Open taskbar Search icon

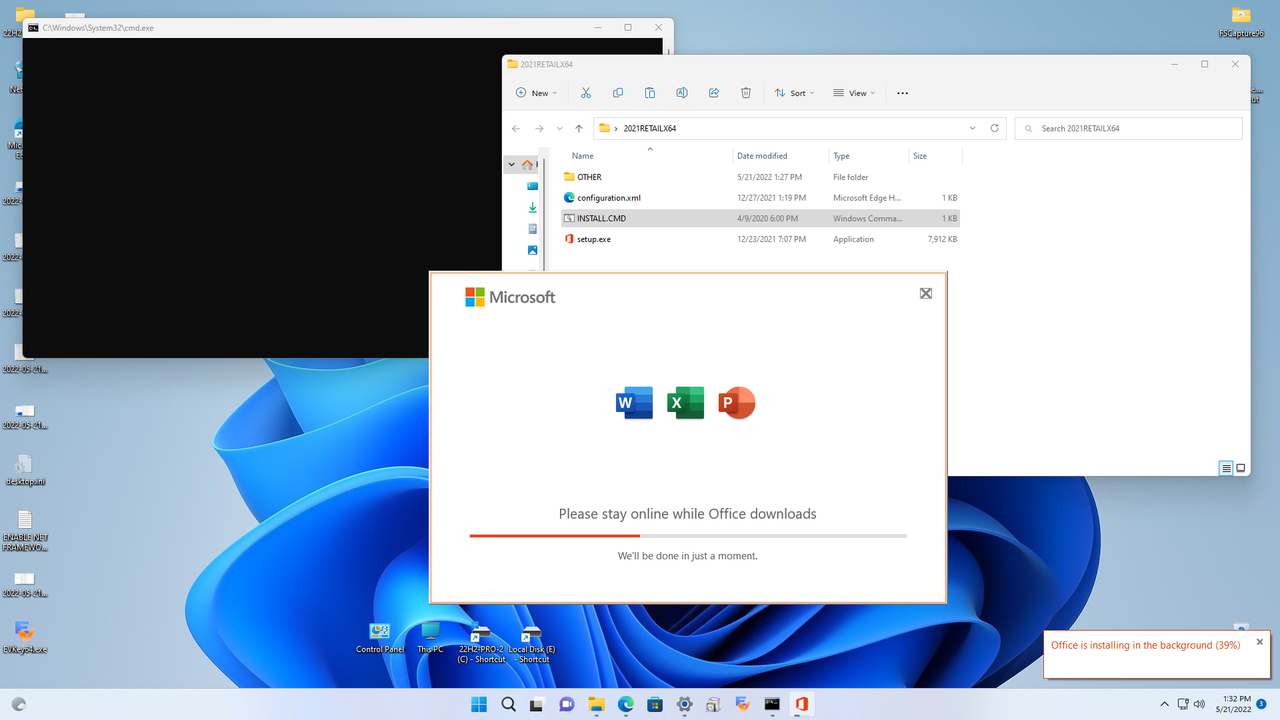(x=509, y=704)
